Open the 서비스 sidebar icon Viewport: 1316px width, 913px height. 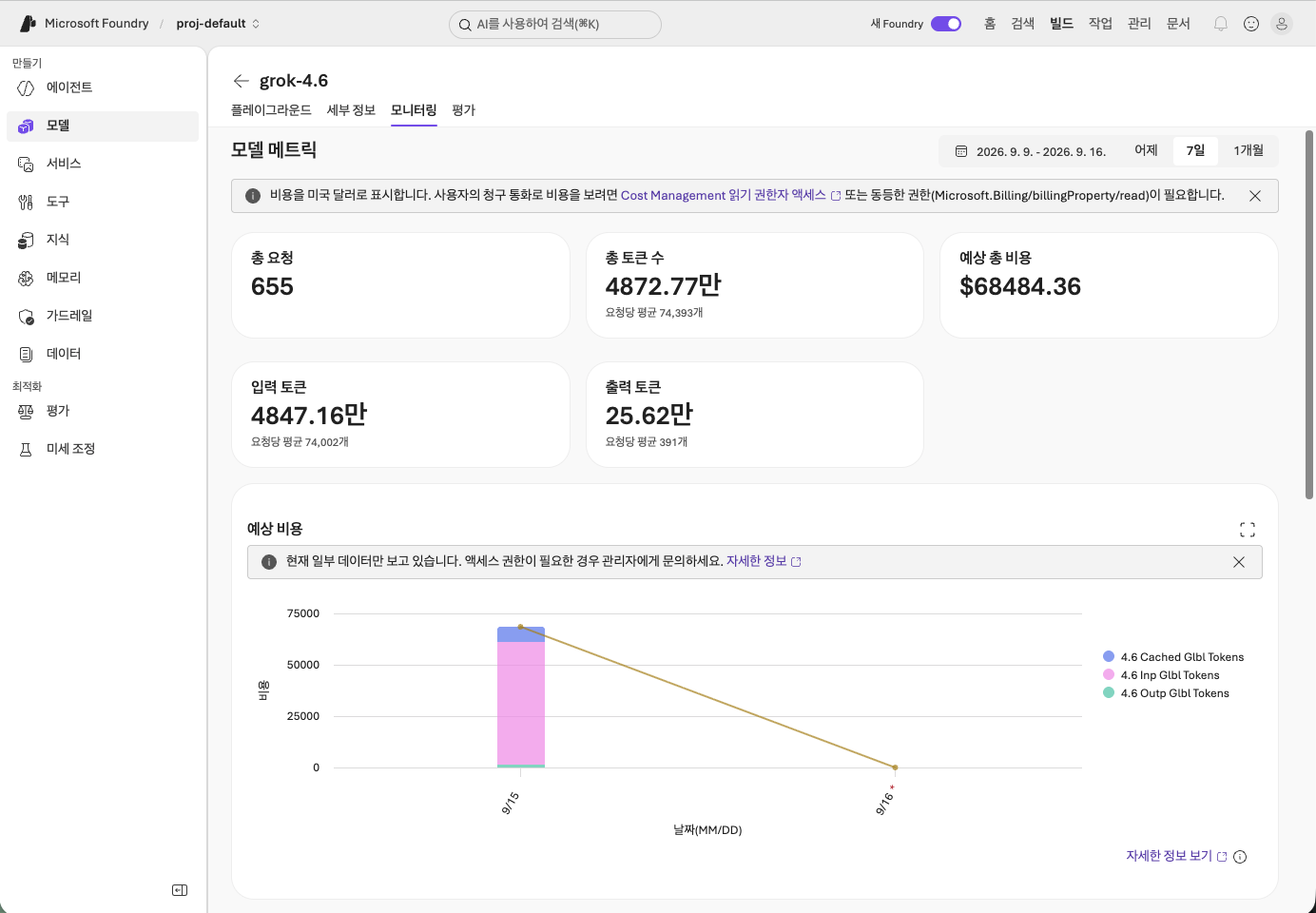pos(26,164)
